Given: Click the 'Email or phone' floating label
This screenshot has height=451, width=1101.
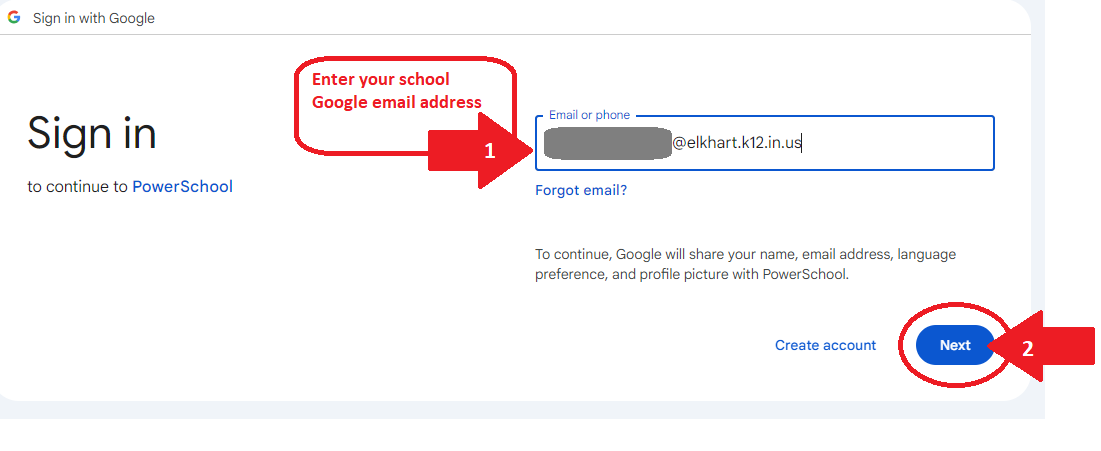Looking at the screenshot, I should pyautogui.click(x=589, y=115).
